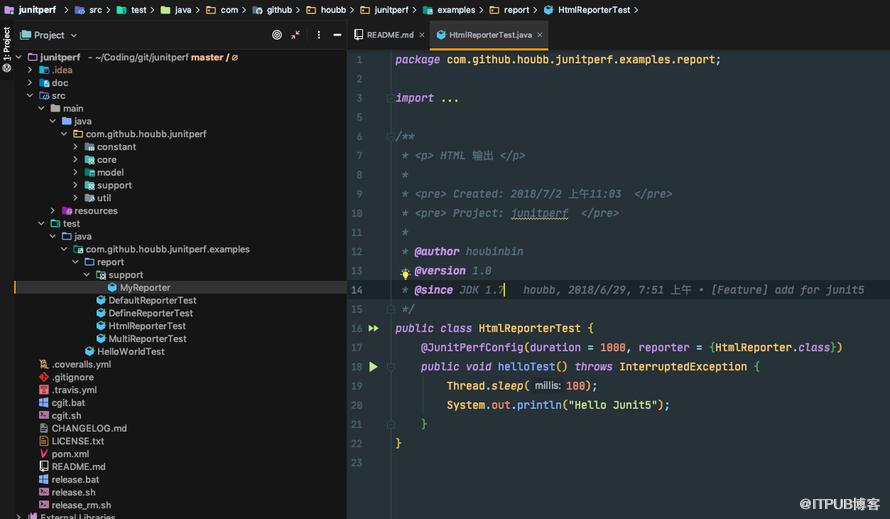Screen dimensions: 890x519
Task: Open DefaultReporterTest in the project tree
Action: point(152,300)
